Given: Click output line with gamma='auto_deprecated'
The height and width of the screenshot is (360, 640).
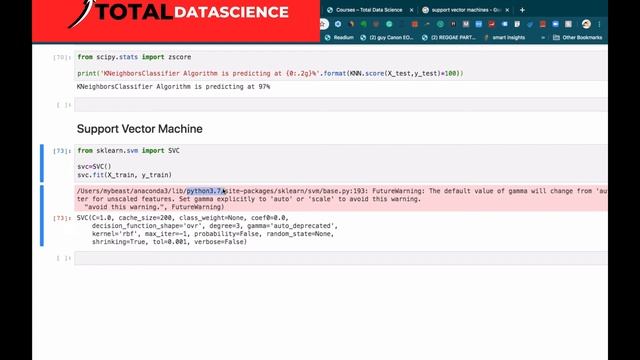Looking at the screenshot, I should pos(215,226).
